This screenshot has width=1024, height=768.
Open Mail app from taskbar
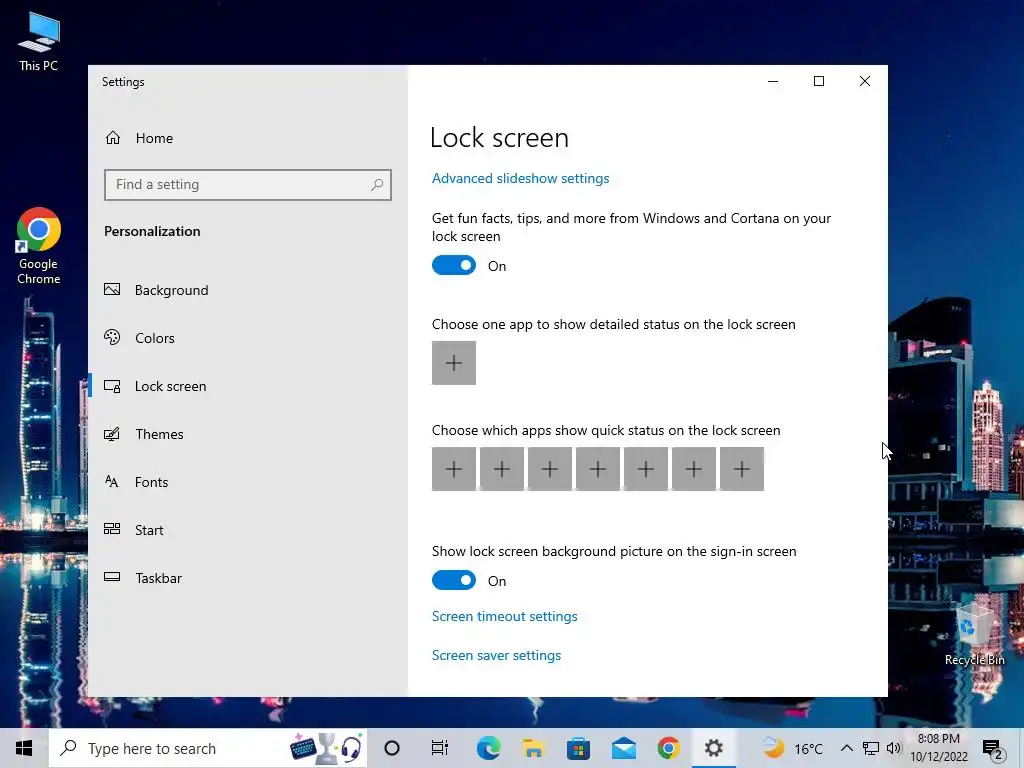coord(624,748)
